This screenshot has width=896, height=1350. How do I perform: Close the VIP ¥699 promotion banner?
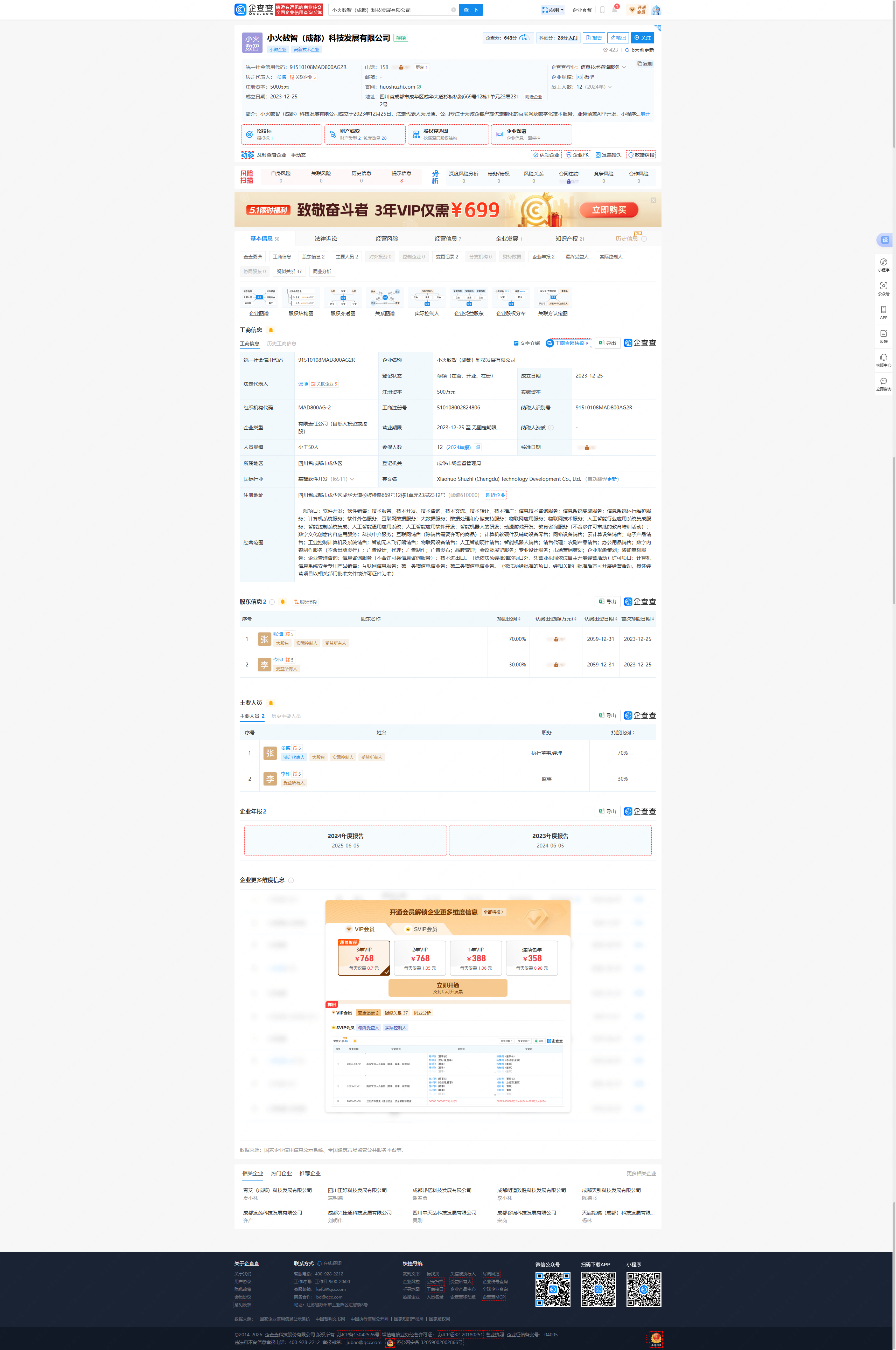click(x=653, y=200)
